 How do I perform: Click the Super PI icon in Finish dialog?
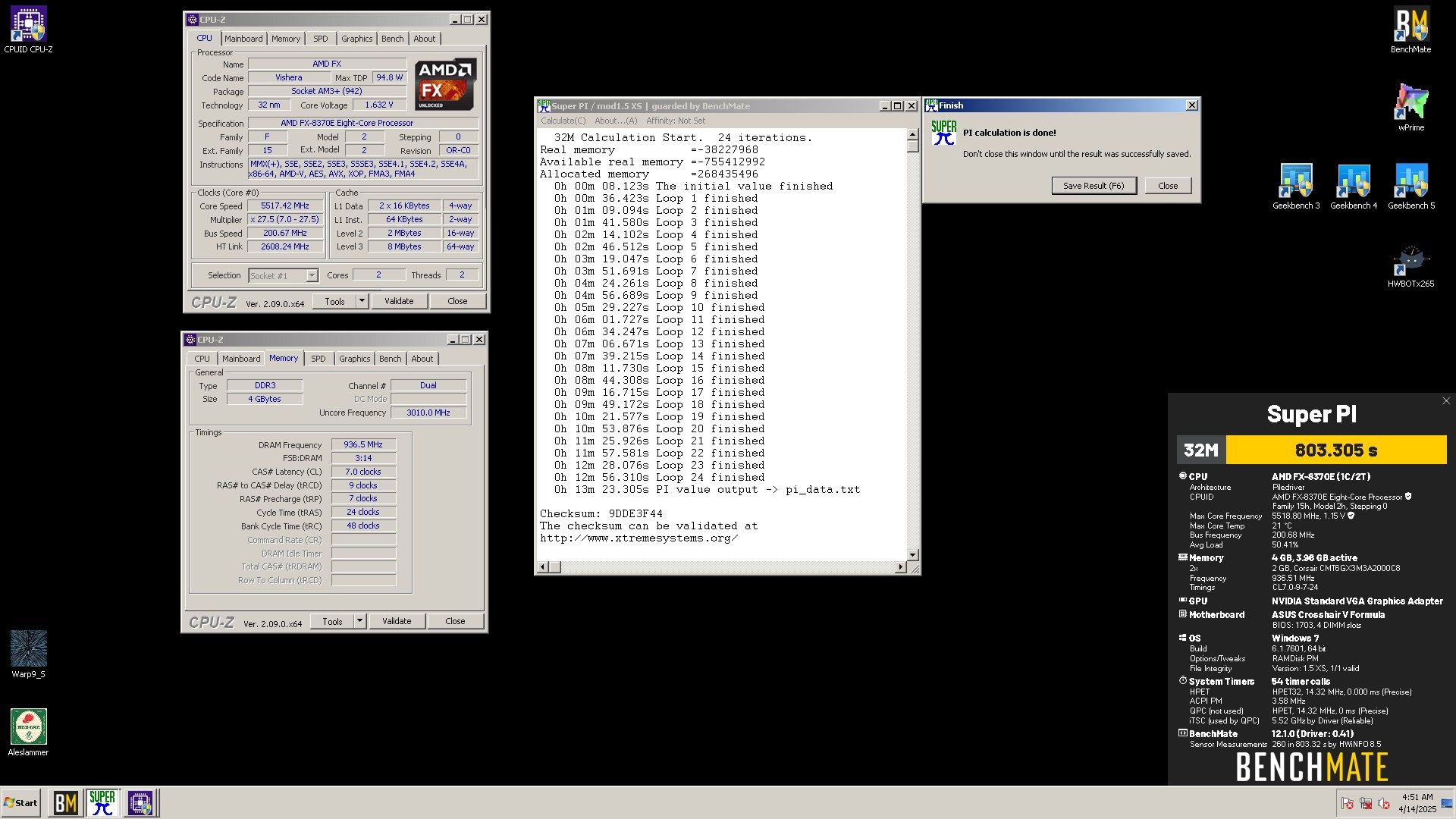coord(944,133)
